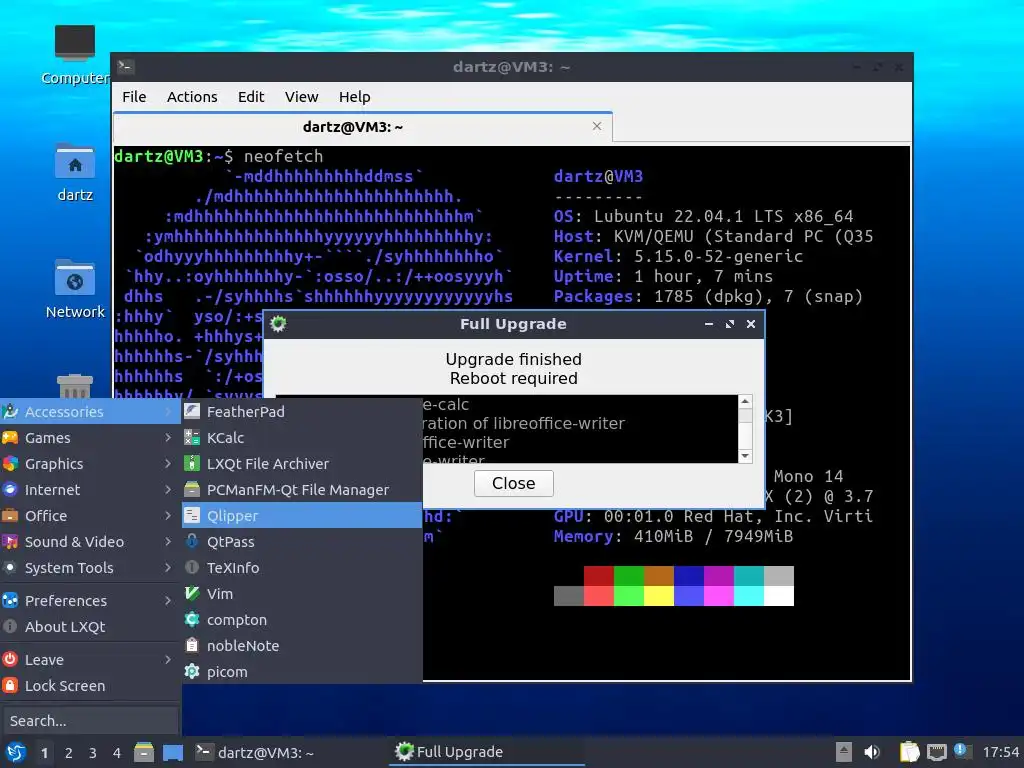
Task: Expand the Sound & Video category
Action: 90,541
